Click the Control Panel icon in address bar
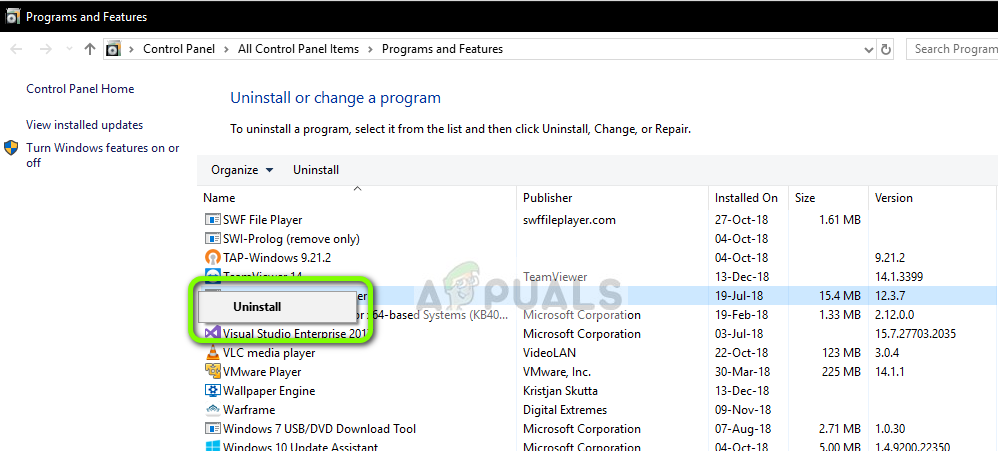Screen dimensions: 998x451 (x=113, y=49)
